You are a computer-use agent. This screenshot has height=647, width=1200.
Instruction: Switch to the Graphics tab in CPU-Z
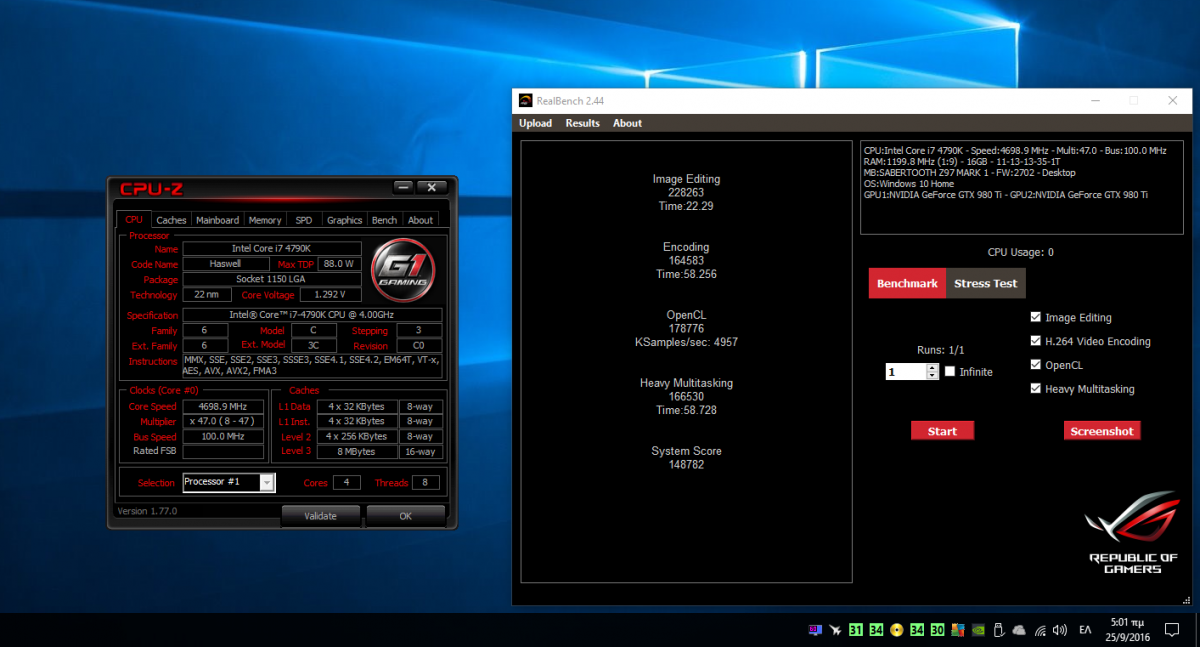click(x=344, y=220)
